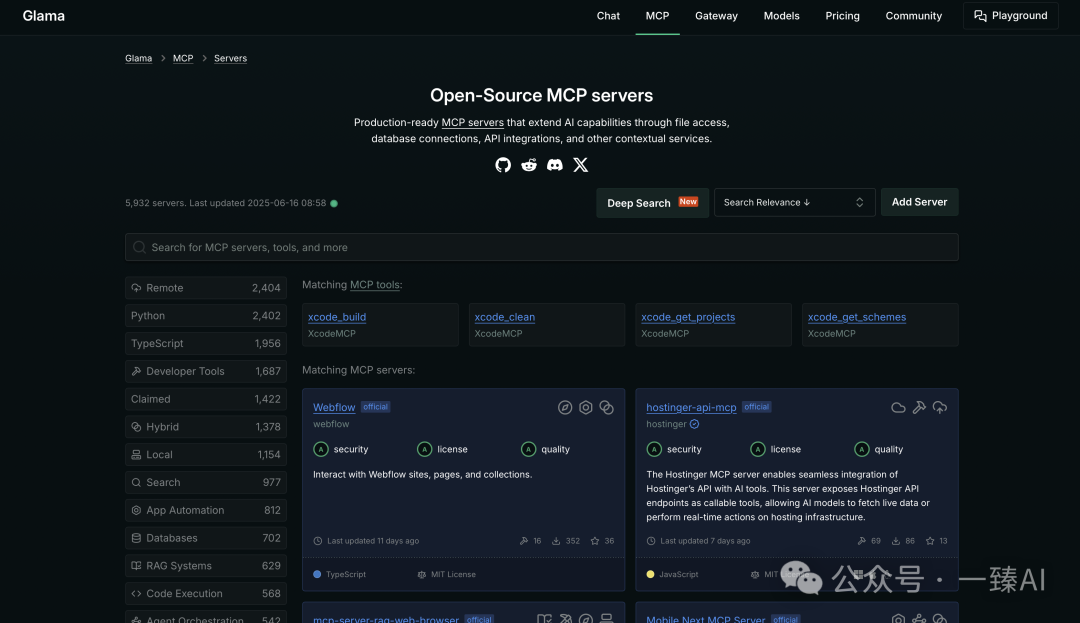This screenshot has width=1080, height=623.
Task: Click the hammer icon on hostinger-api-mcp card
Action: pos(919,408)
